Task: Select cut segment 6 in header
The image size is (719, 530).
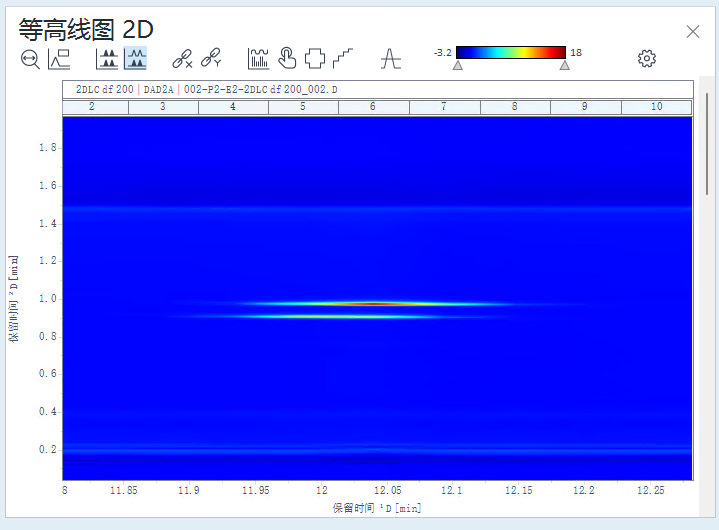Action: coord(374,107)
